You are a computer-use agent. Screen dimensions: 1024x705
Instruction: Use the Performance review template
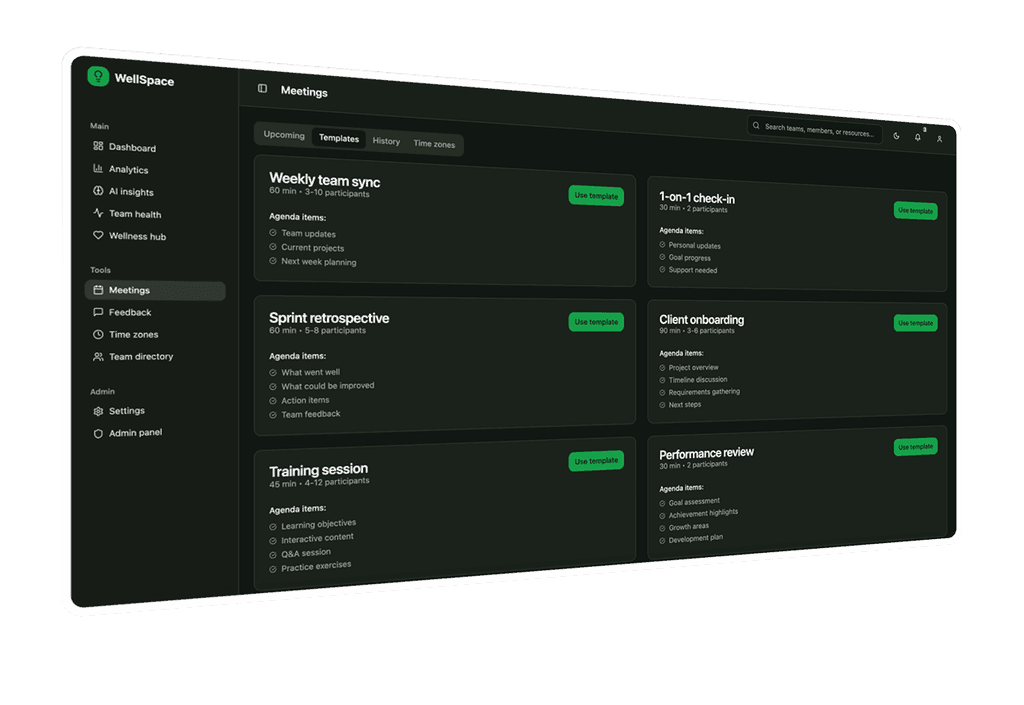pyautogui.click(x=915, y=447)
